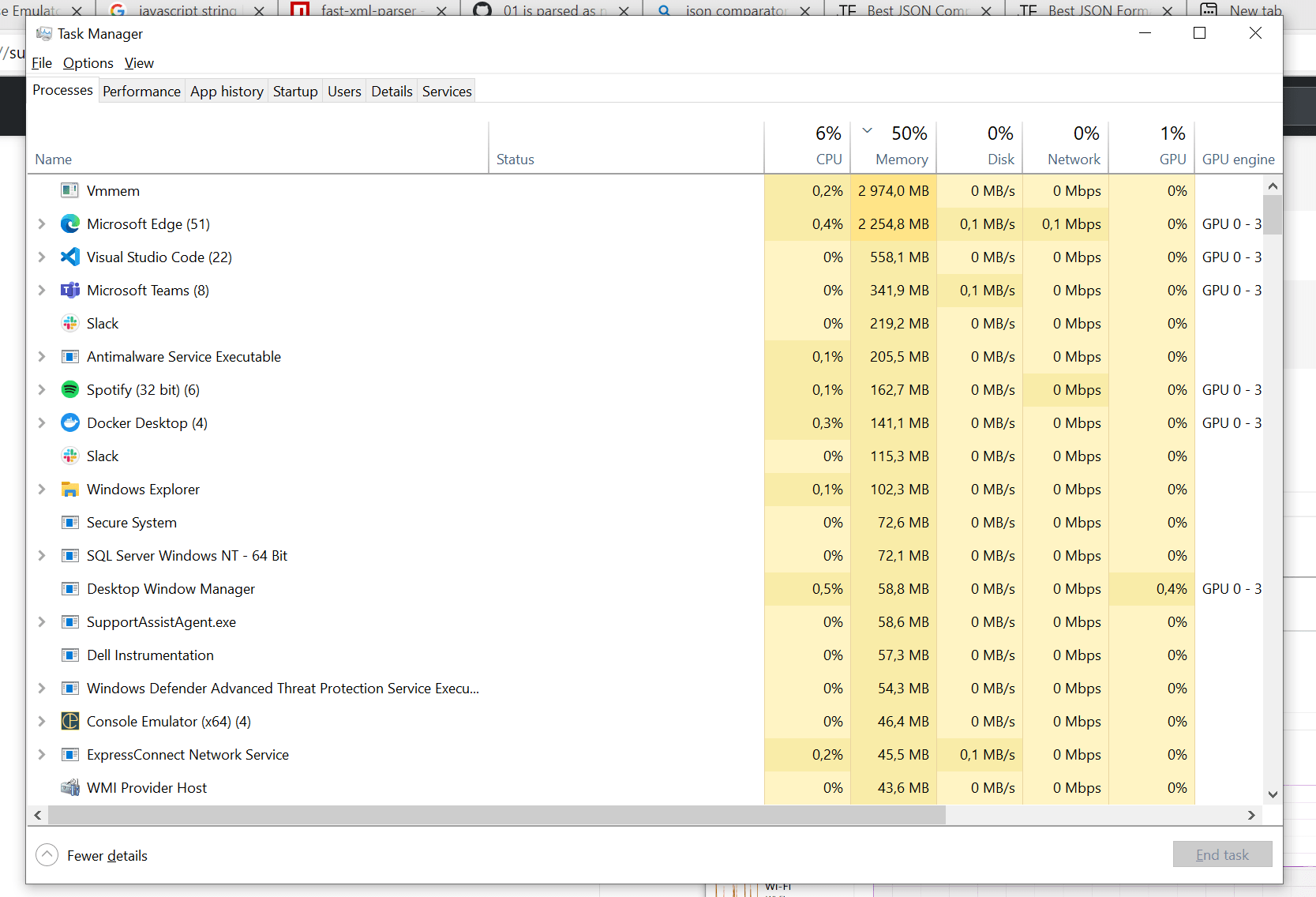
Task: Click the Antimalware Service Executable icon
Action: click(x=70, y=356)
